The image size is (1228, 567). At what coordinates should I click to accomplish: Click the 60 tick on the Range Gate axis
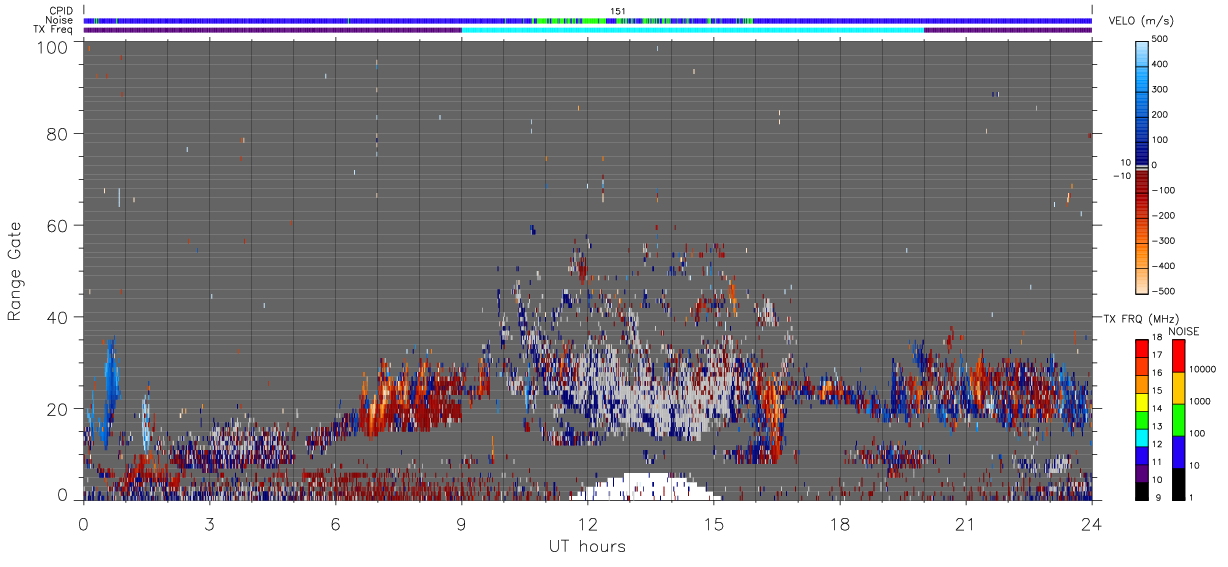(x=56, y=225)
